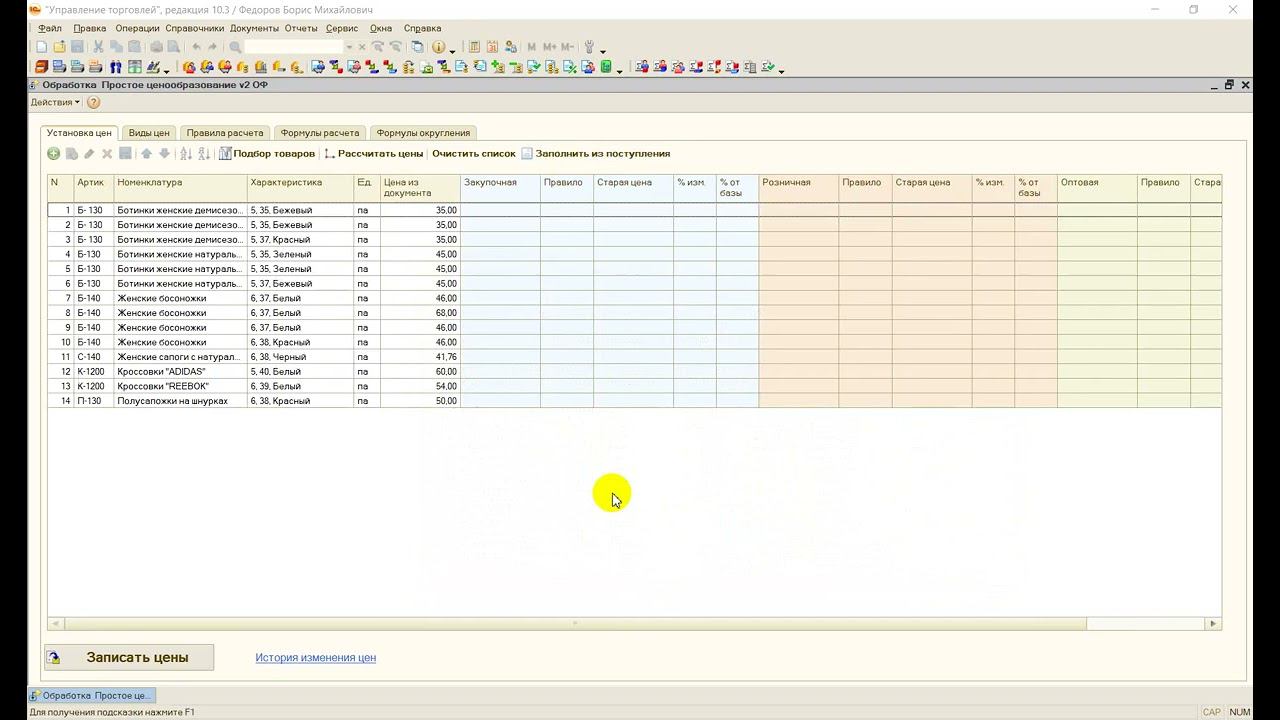Expand toolbar options arrow after wrench icon
The width and height of the screenshot is (1280, 720).
click(x=602, y=50)
